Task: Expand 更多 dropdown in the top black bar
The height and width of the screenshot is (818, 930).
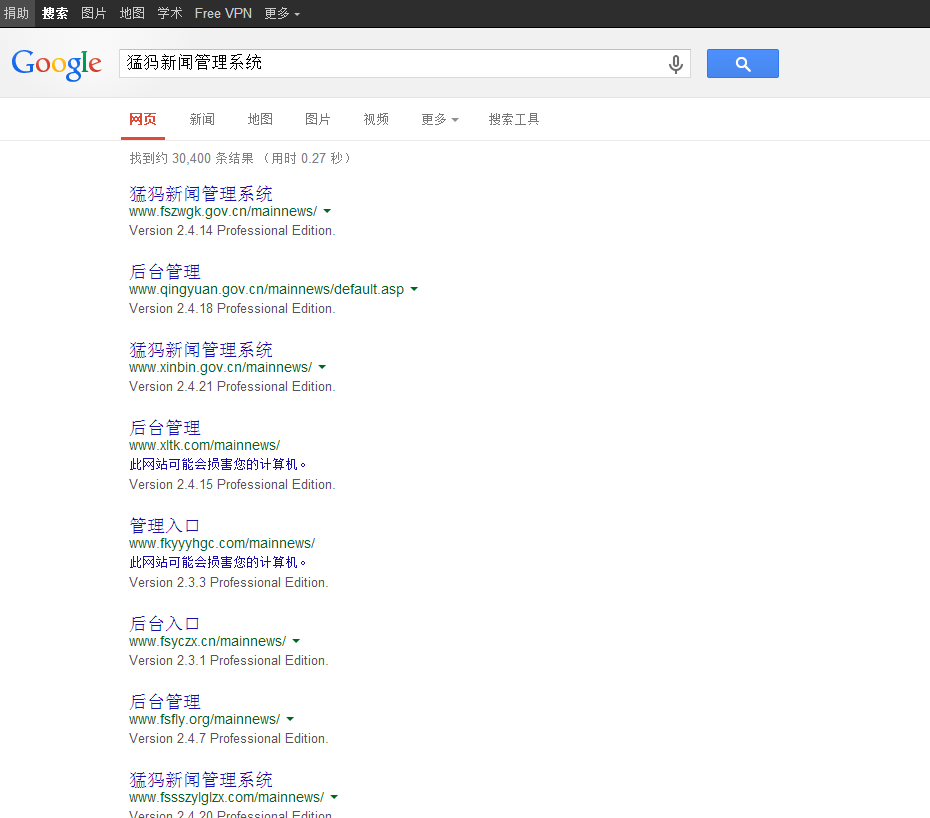Action: [x=282, y=13]
